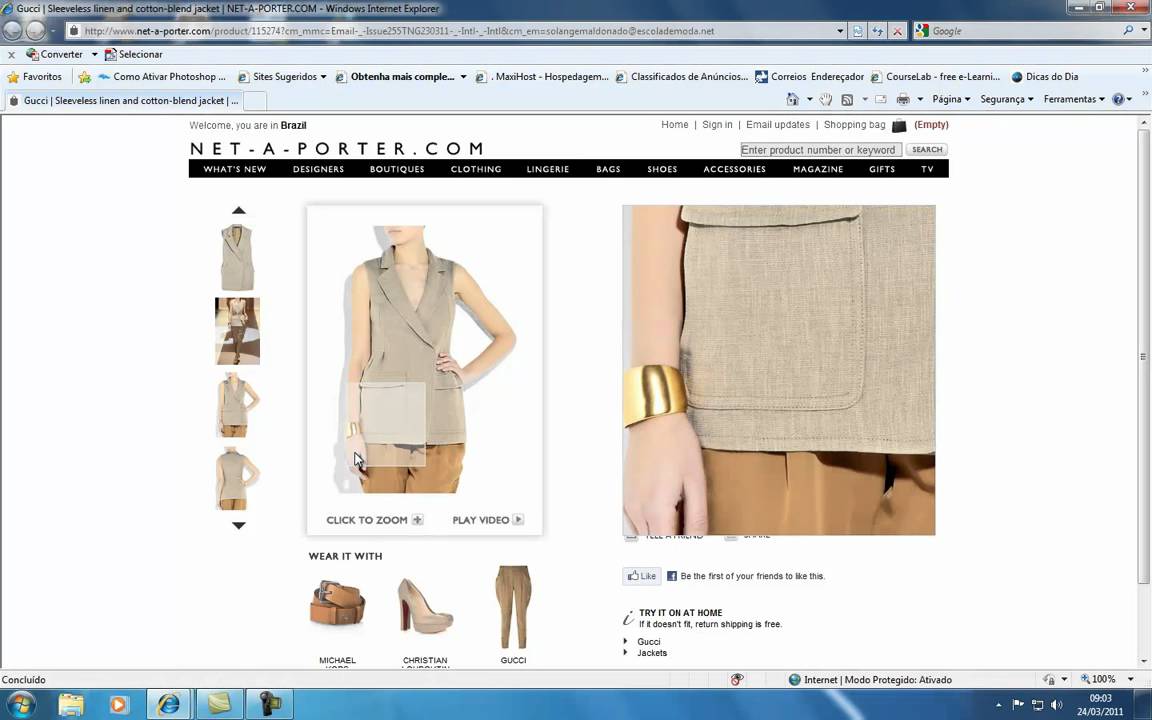This screenshot has width=1152, height=720.
Task: Refresh the page with the blue arrows icon
Action: pyautogui.click(x=877, y=31)
